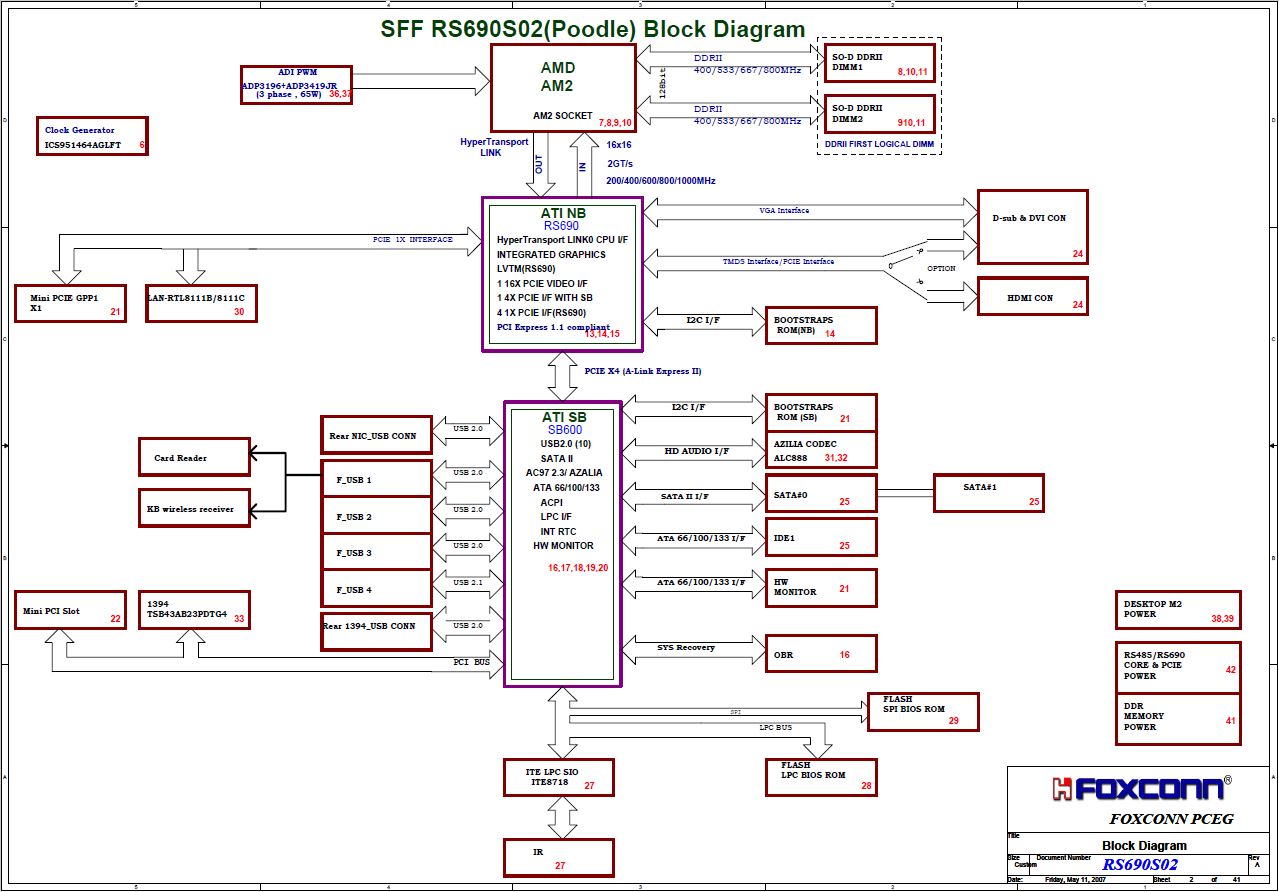This screenshot has height=892, width=1279.
Task: Select the IDE1 block
Action: tap(821, 537)
